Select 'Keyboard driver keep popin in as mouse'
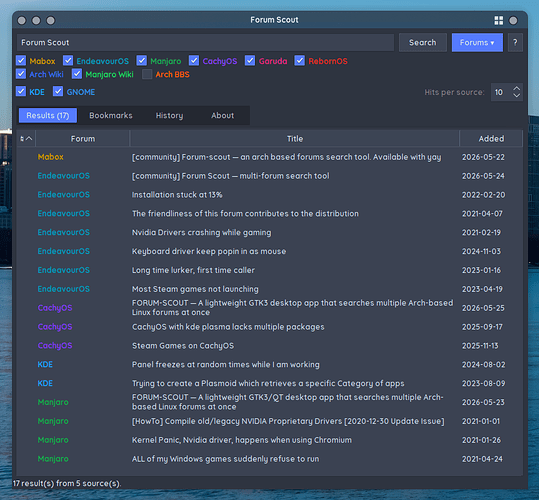The image size is (539, 500). click(x=270, y=252)
